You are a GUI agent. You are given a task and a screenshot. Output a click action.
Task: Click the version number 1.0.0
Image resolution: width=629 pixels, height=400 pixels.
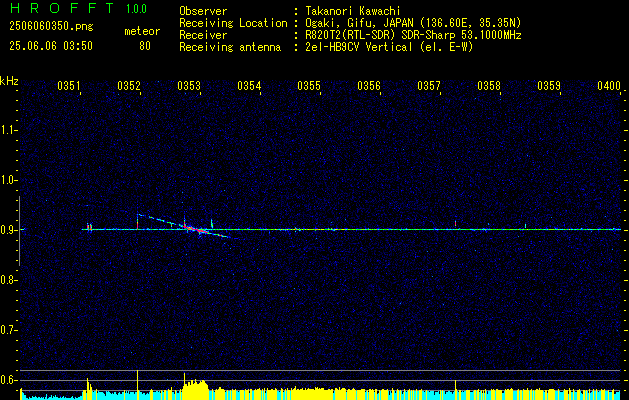(x=136, y=9)
